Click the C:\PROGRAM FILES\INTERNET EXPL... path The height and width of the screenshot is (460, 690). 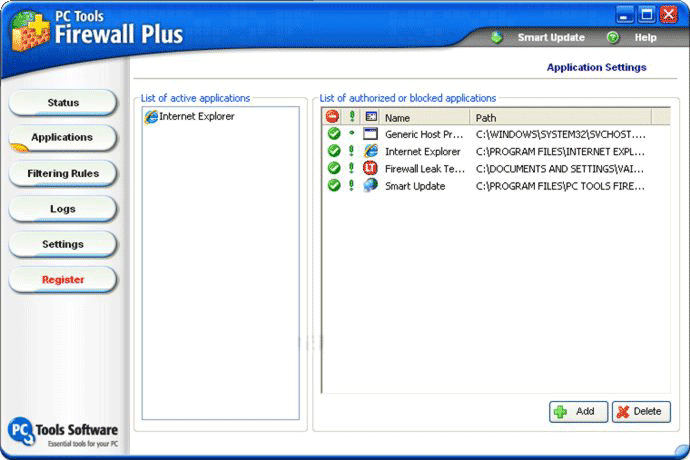[560, 151]
